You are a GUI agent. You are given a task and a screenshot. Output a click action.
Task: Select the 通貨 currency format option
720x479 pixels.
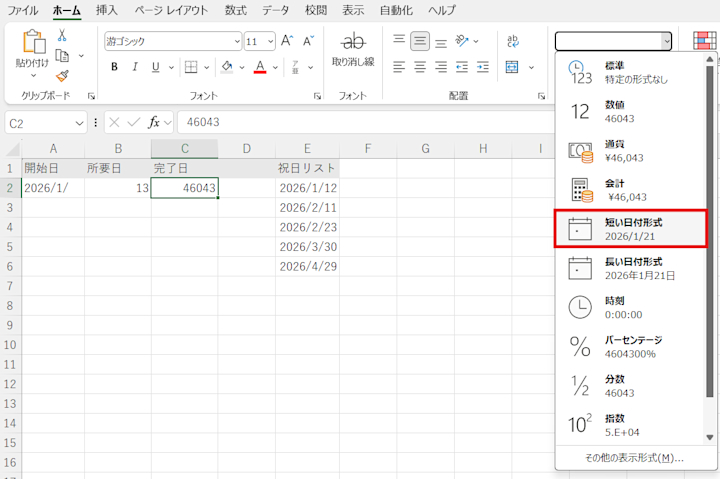pyautogui.click(x=630, y=151)
